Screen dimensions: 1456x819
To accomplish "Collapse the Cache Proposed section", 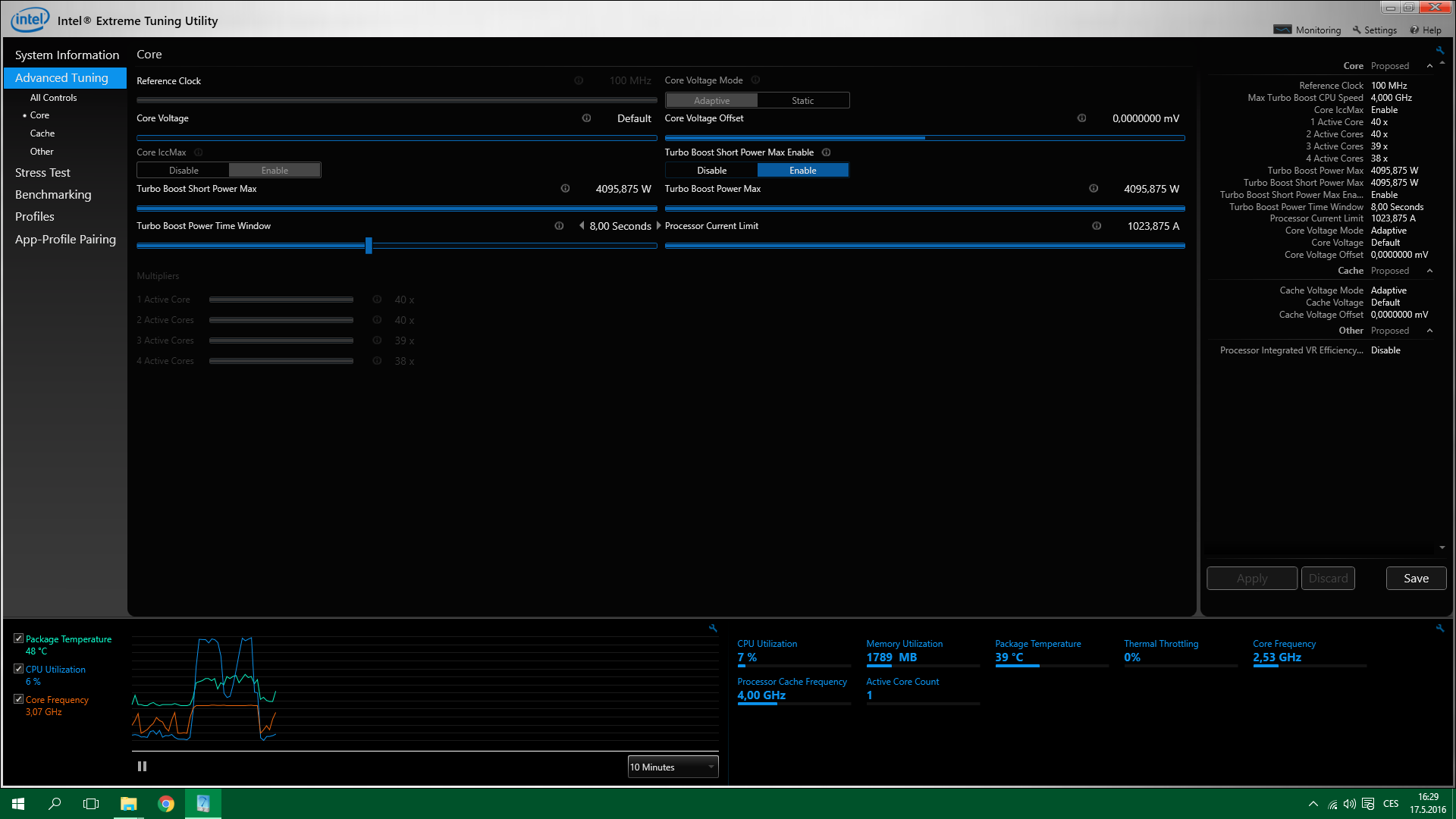I will (x=1429, y=271).
